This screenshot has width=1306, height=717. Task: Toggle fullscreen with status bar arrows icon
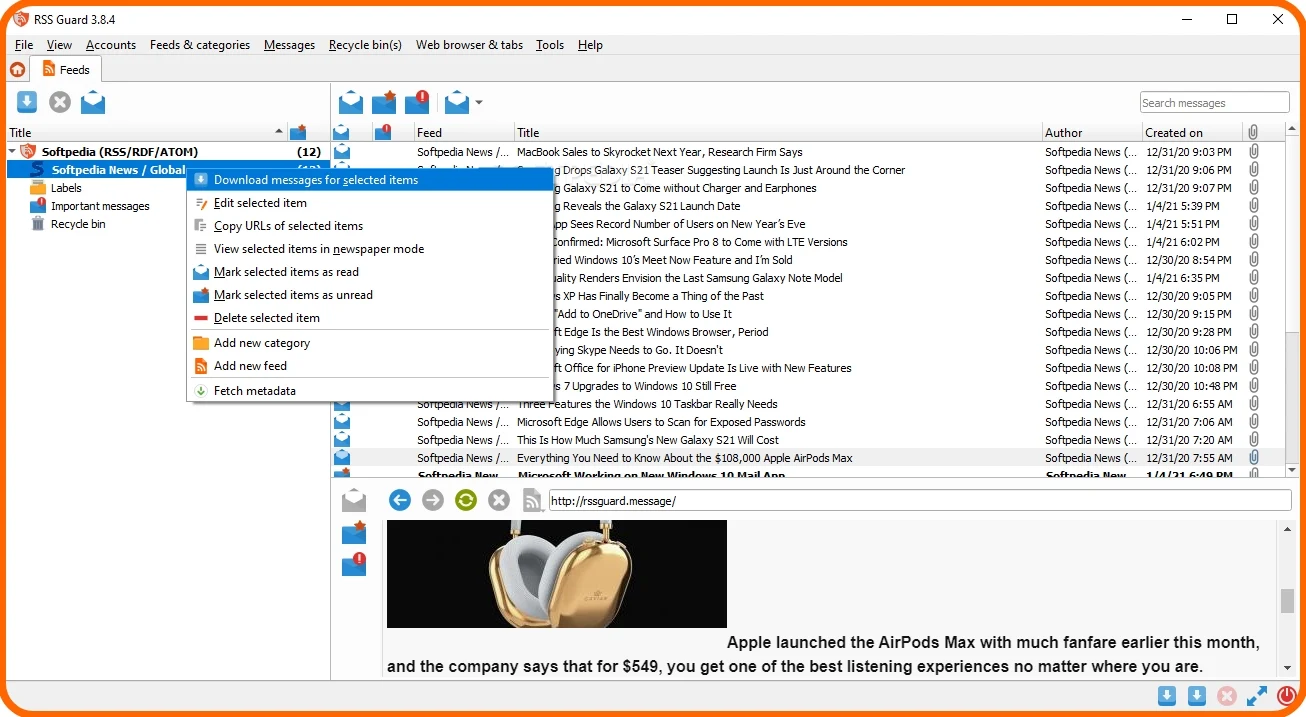[1257, 696]
